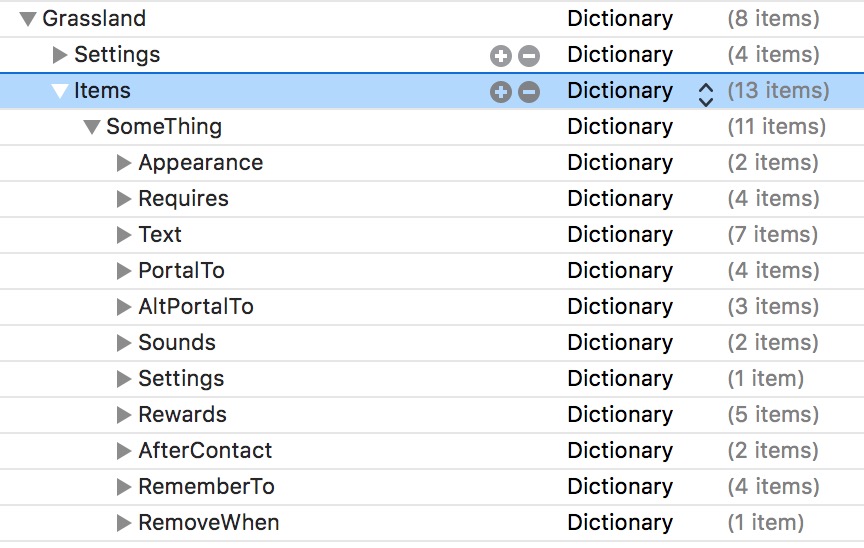864x548 pixels.
Task: Expand the Requires entry
Action: pyautogui.click(x=124, y=199)
